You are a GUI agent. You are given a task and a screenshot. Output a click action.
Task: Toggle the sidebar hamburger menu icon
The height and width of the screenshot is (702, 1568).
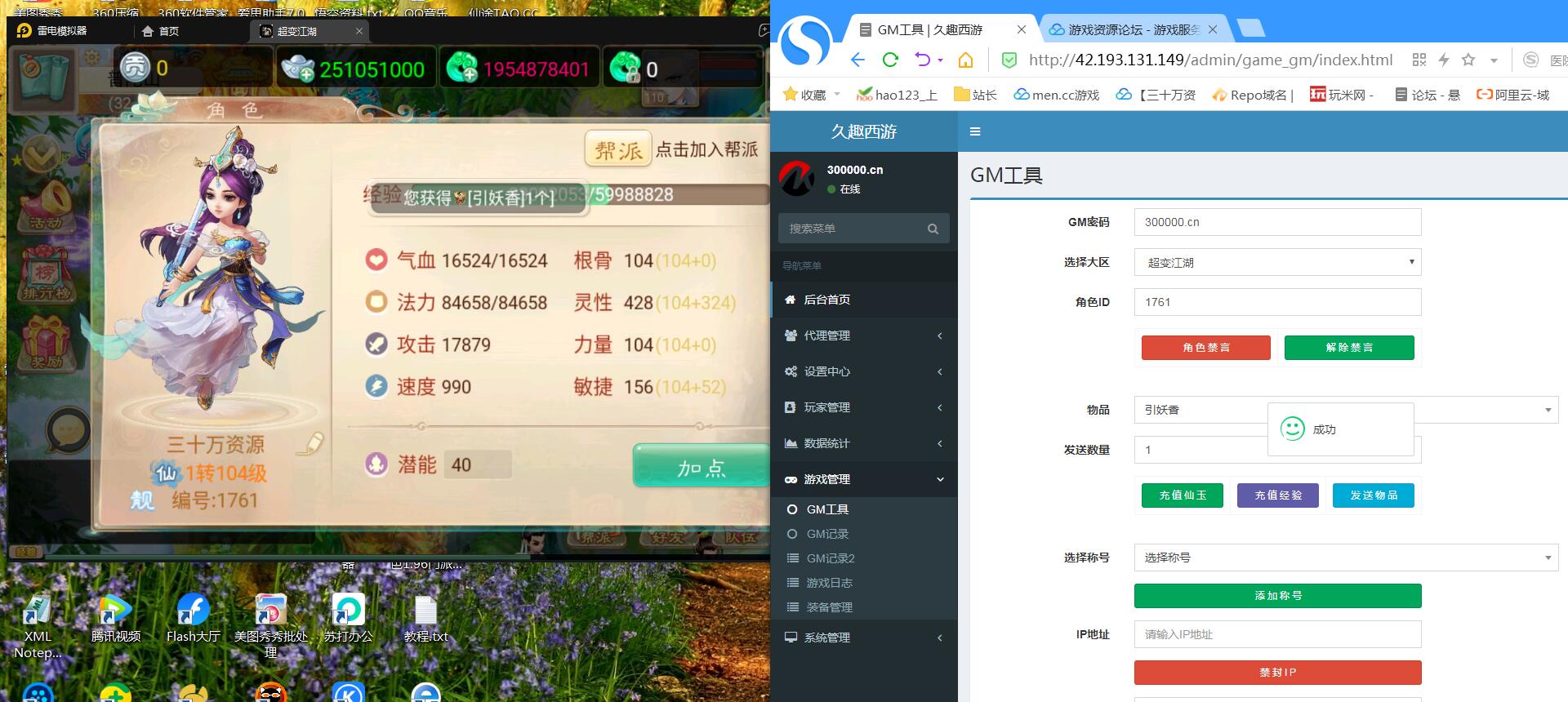click(975, 131)
